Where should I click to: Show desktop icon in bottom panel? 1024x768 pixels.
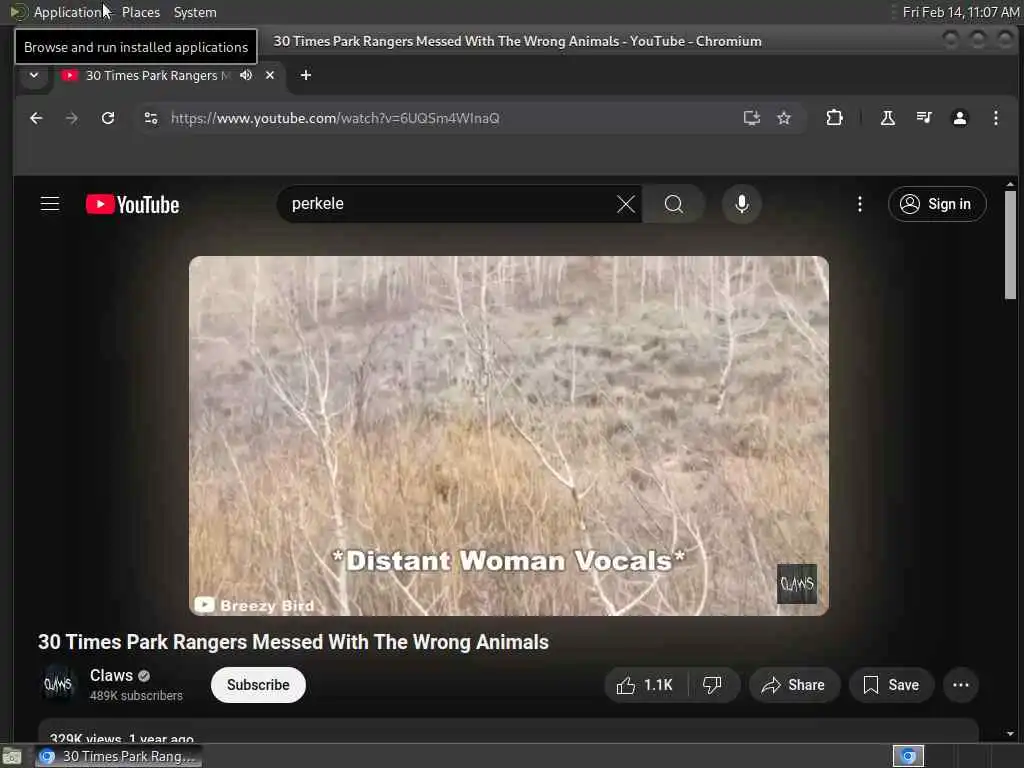(x=12, y=756)
